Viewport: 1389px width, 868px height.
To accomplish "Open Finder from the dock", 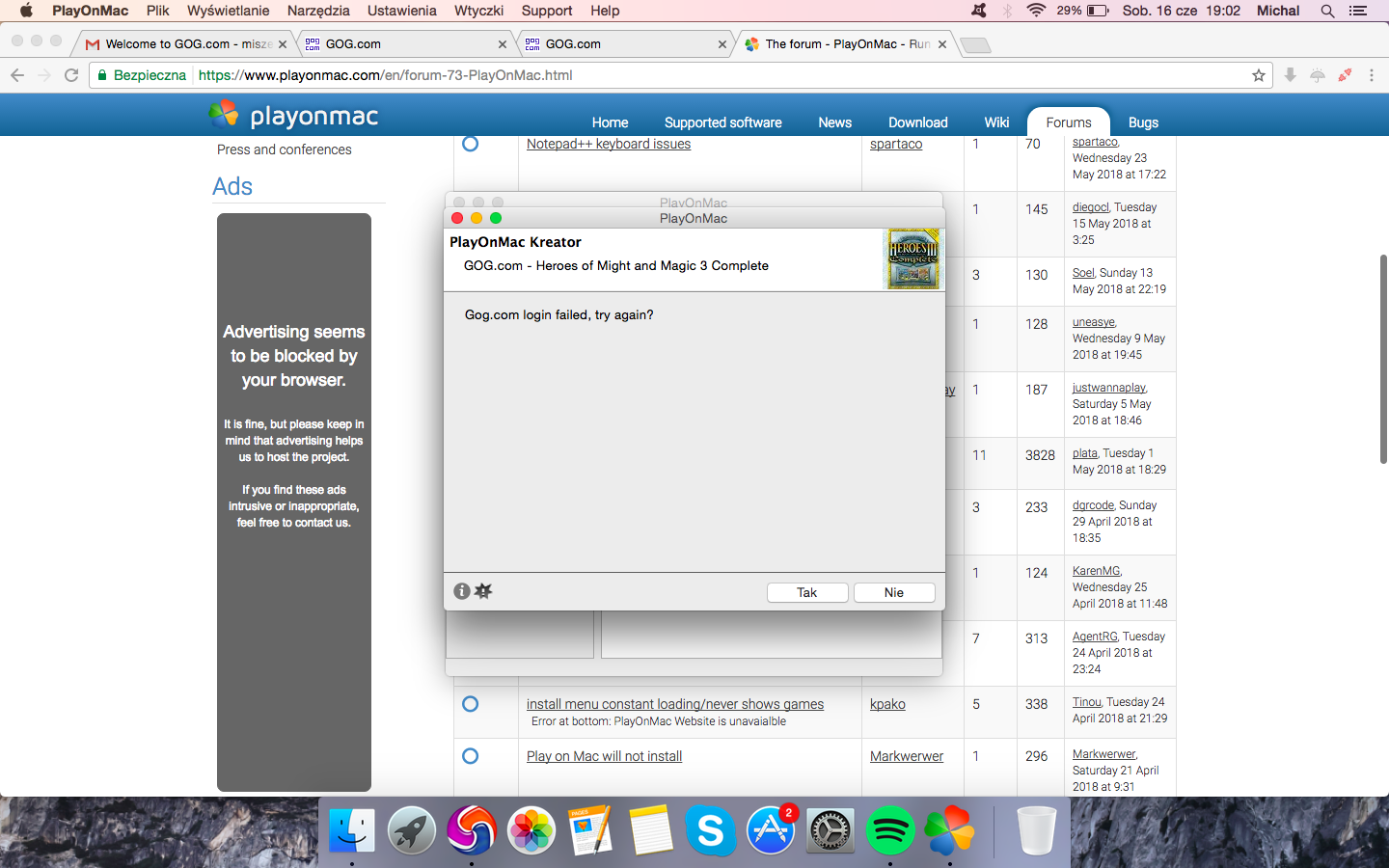I will 352,829.
